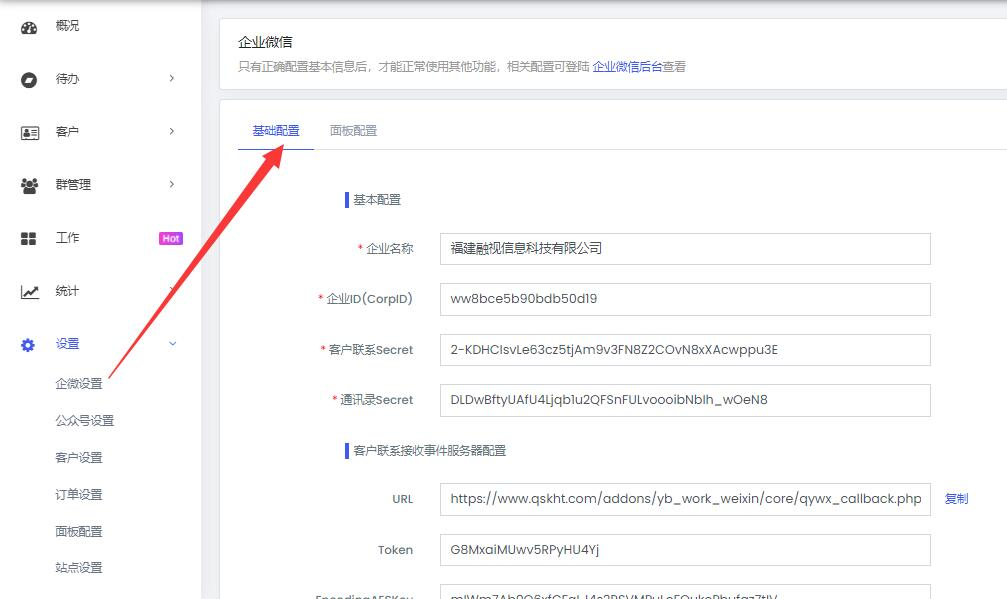Click the 设置 gear icon
This screenshot has width=1007, height=599.
[x=28, y=345]
